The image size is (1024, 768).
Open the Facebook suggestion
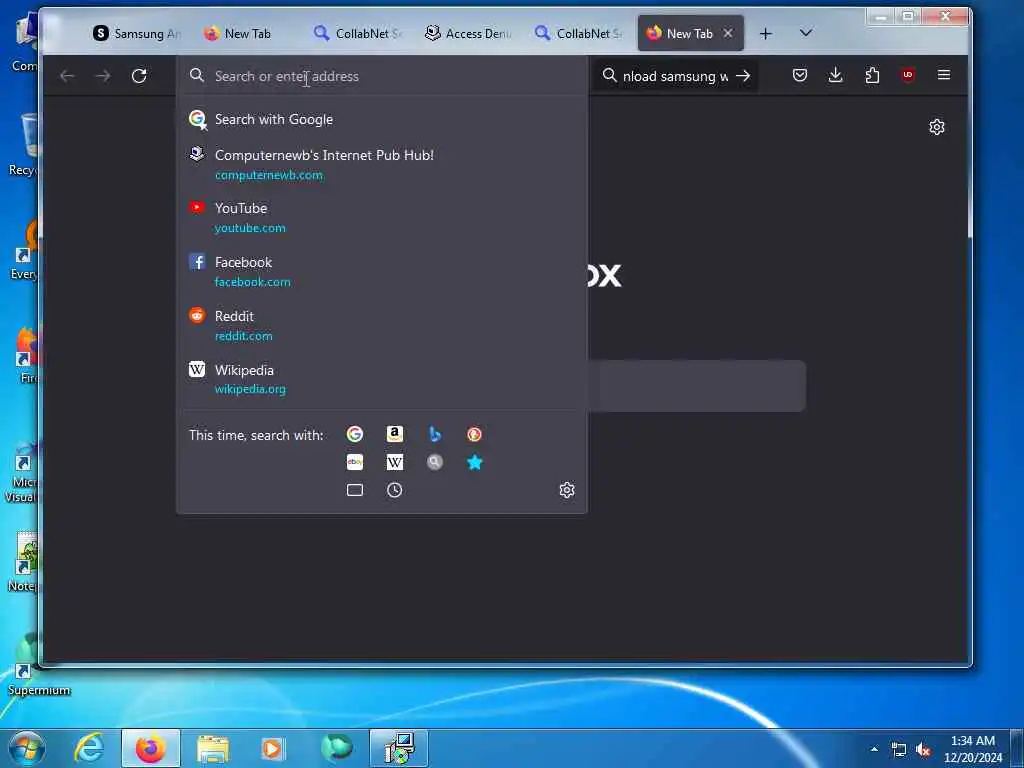[x=382, y=272]
